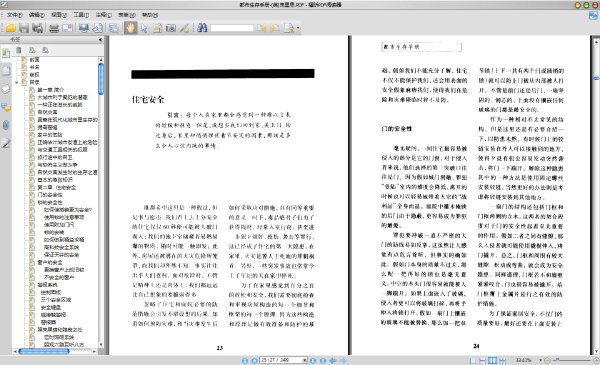Click the zoom slider at bottom right

(x=572, y=360)
